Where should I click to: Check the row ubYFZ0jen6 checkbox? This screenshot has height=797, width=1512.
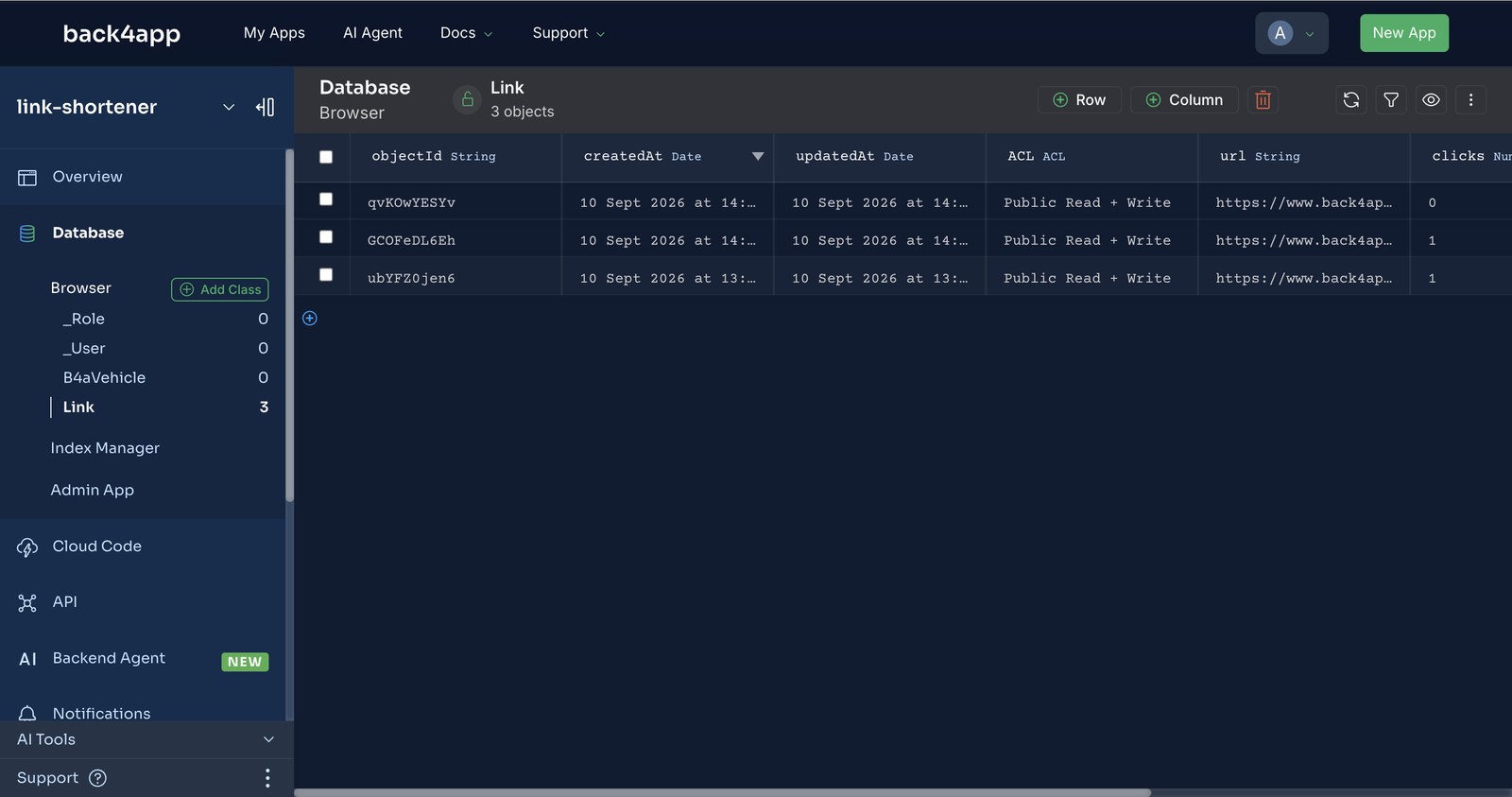[326, 274]
